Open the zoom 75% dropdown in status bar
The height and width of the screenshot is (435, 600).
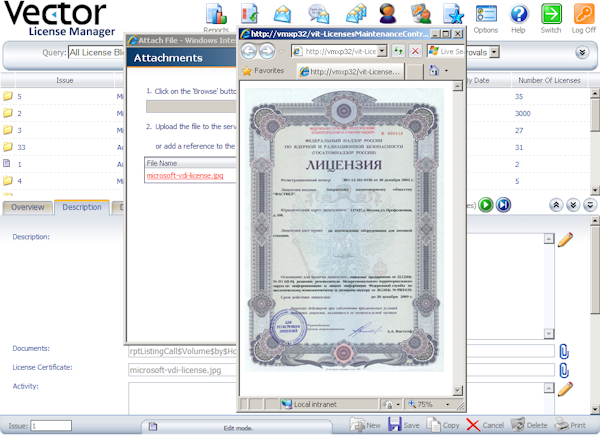tap(447, 404)
